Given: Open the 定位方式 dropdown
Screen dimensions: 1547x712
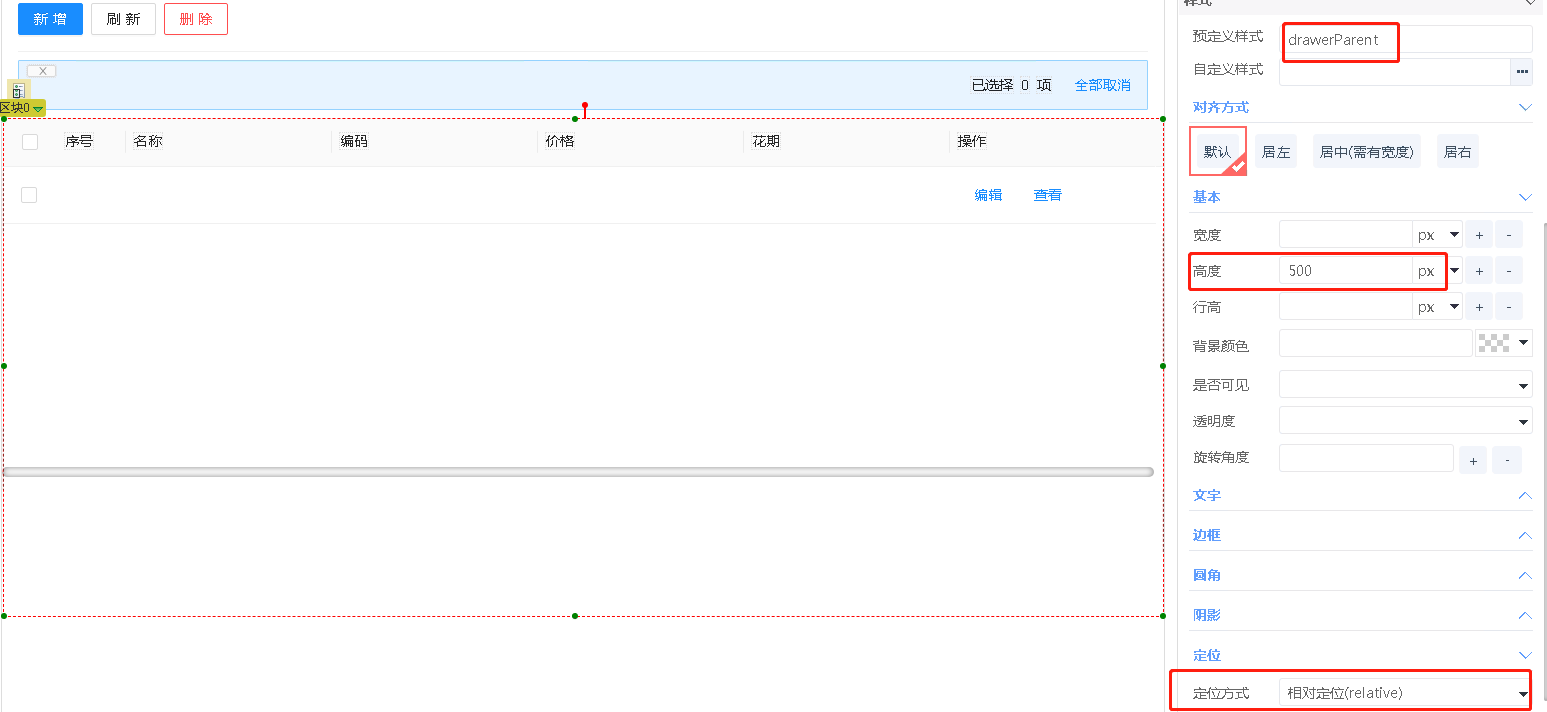Looking at the screenshot, I should [x=1404, y=693].
